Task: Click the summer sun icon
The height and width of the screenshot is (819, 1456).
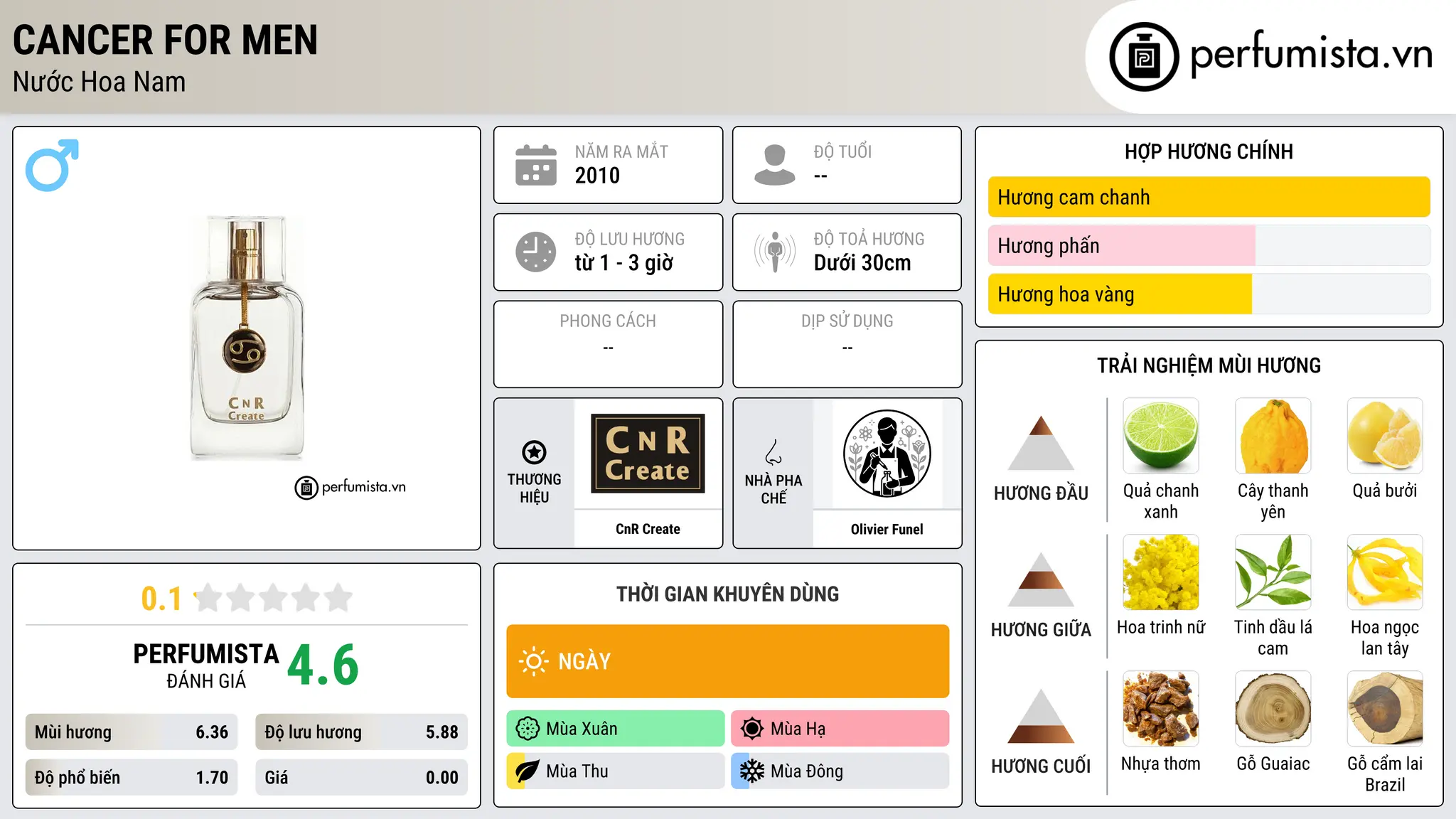Action: (752, 729)
